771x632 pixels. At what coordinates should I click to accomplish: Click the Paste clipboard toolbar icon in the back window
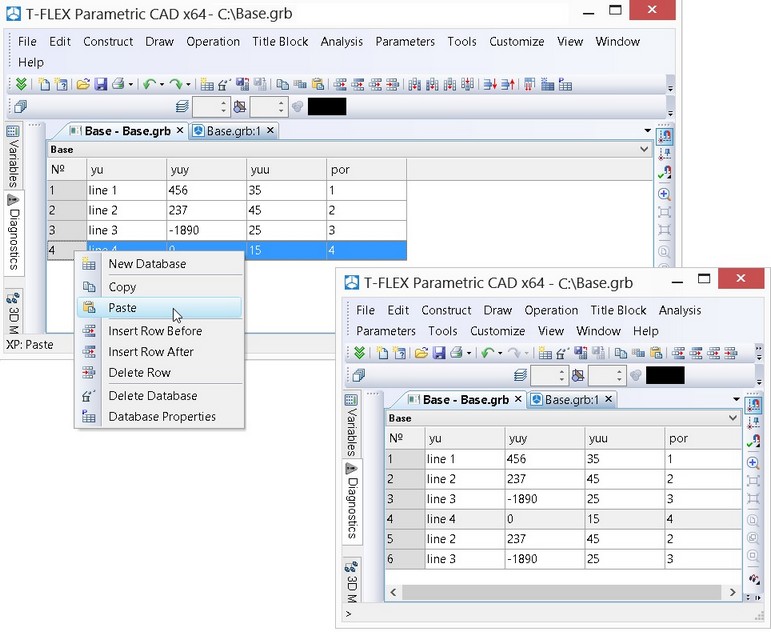coord(318,85)
